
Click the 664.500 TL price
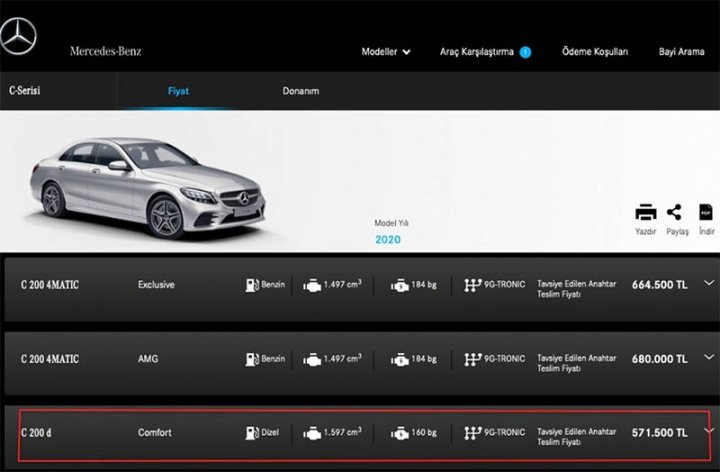point(659,285)
